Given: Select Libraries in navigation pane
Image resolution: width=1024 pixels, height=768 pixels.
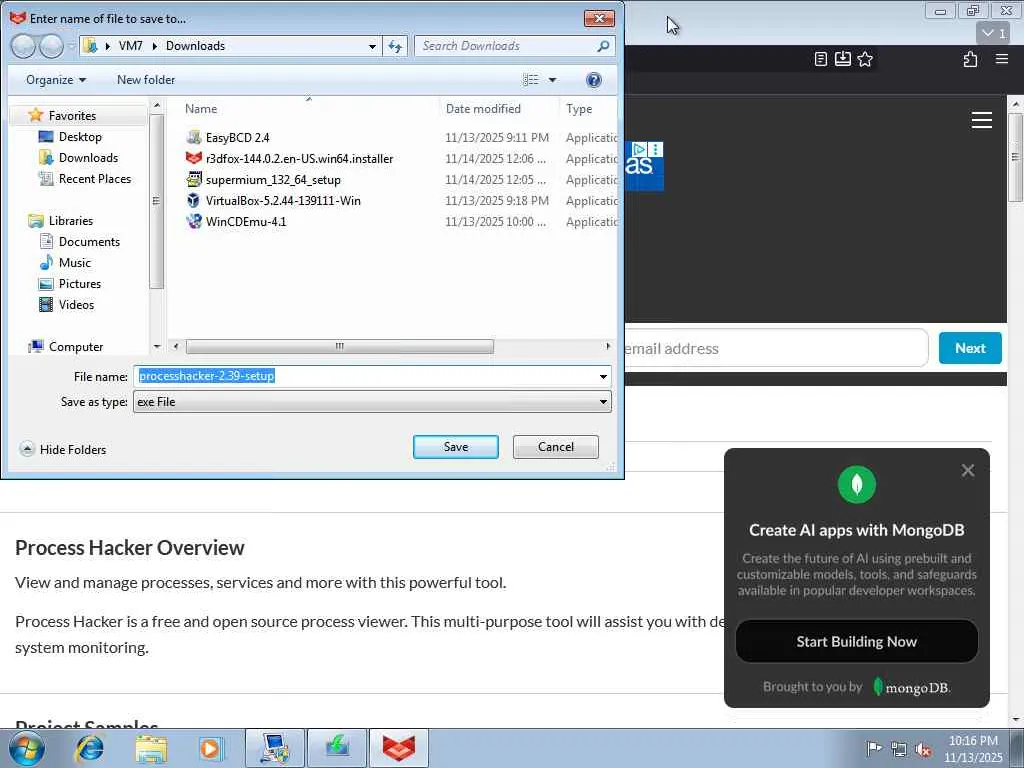Looking at the screenshot, I should 71,221.
